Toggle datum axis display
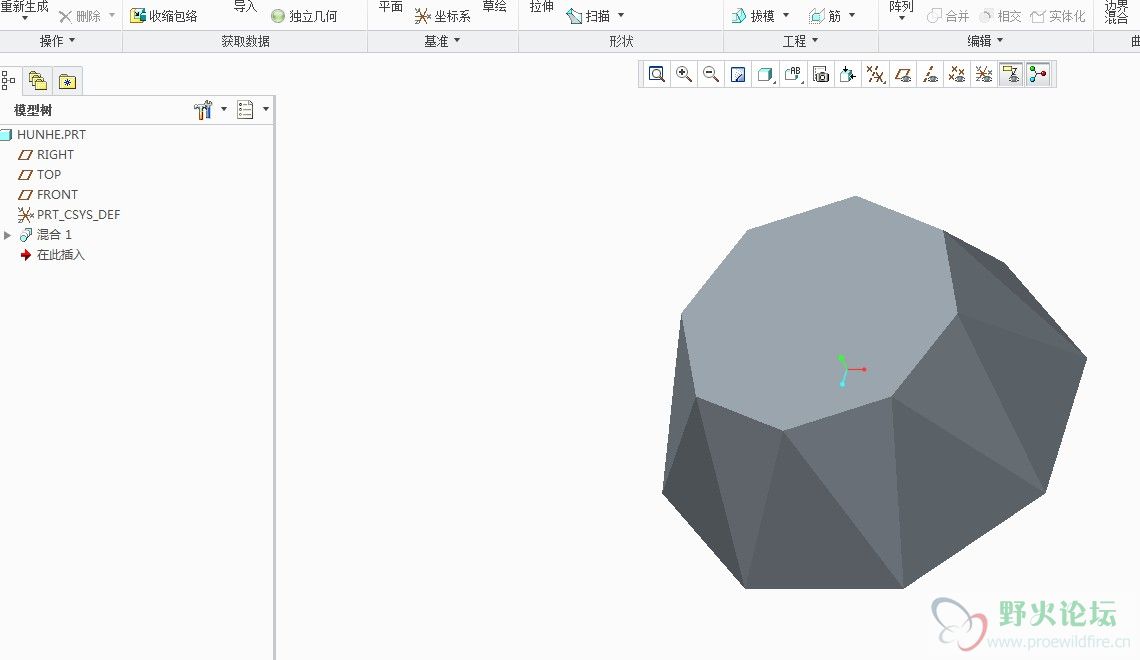The width and height of the screenshot is (1140, 660). (x=930, y=74)
